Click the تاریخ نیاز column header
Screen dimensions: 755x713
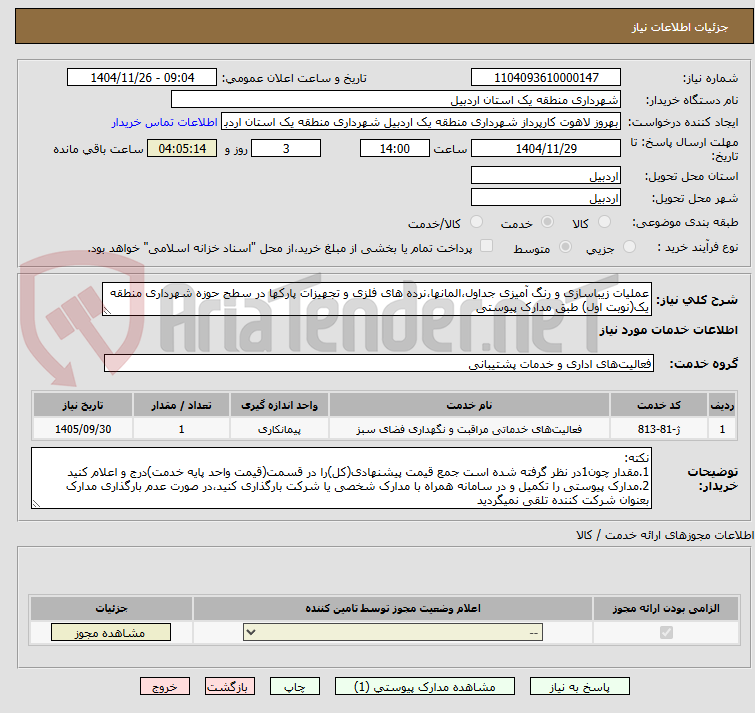(83, 405)
